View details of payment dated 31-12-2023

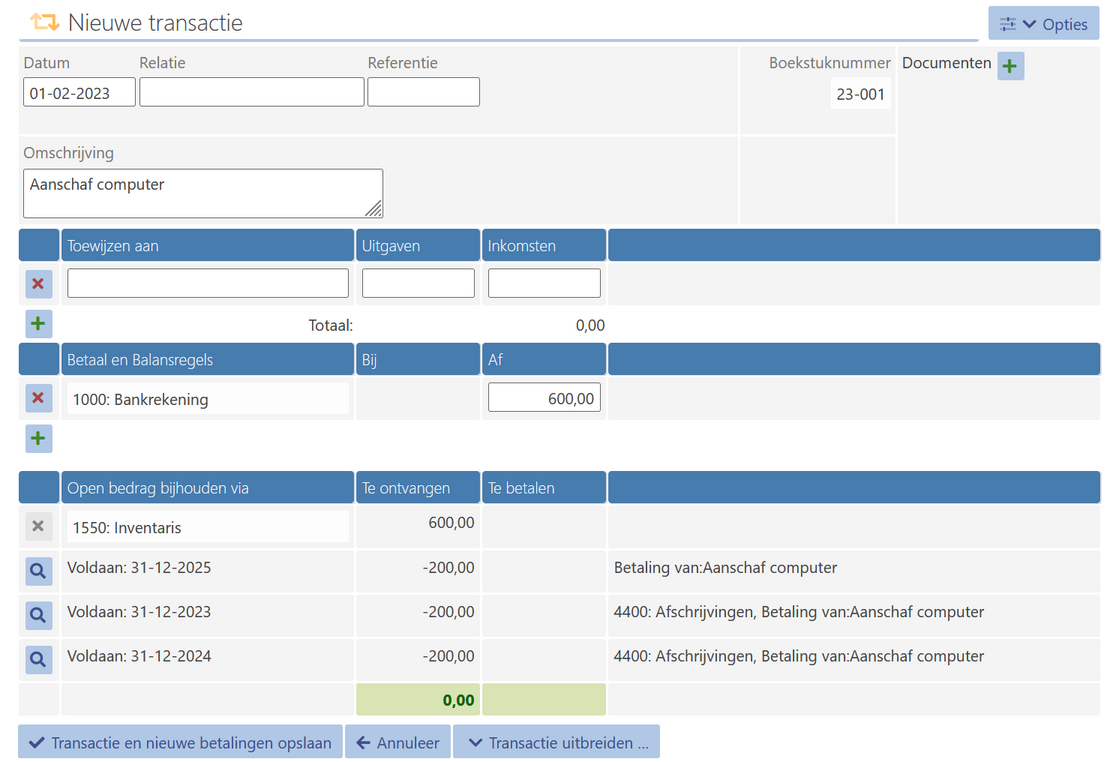[38, 615]
